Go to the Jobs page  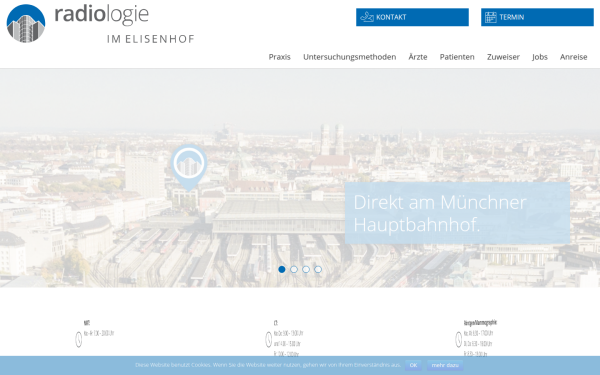540,57
